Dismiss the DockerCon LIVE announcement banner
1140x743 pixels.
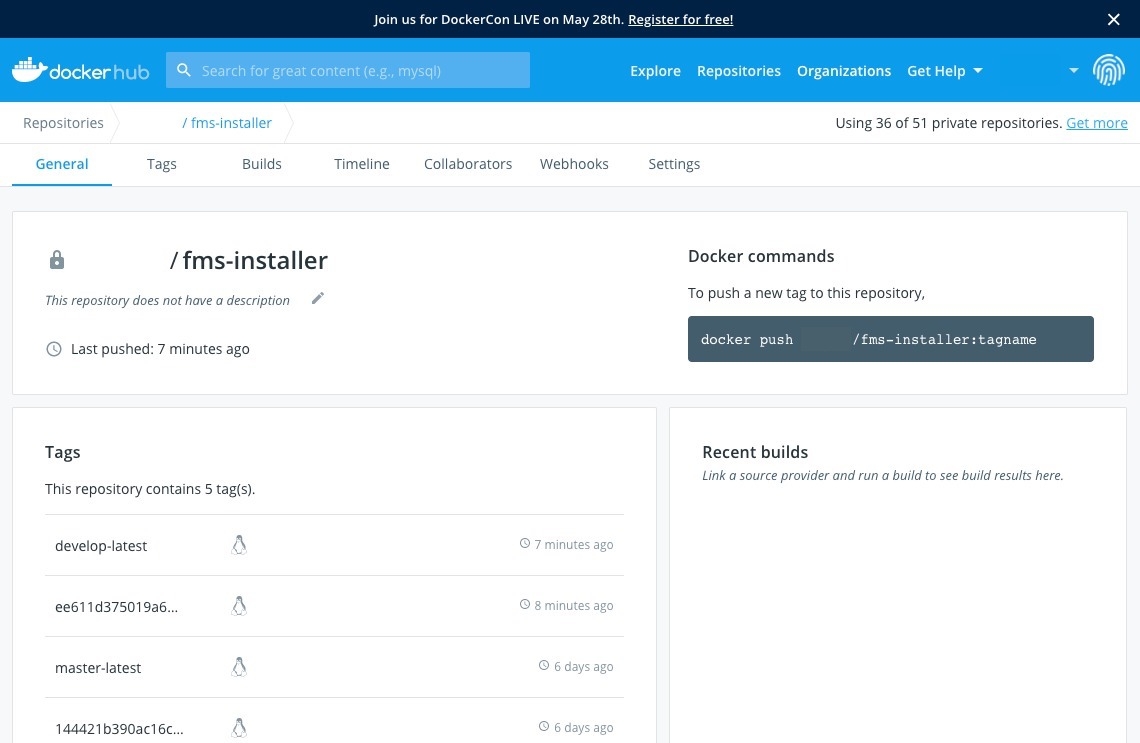pos(1114,19)
